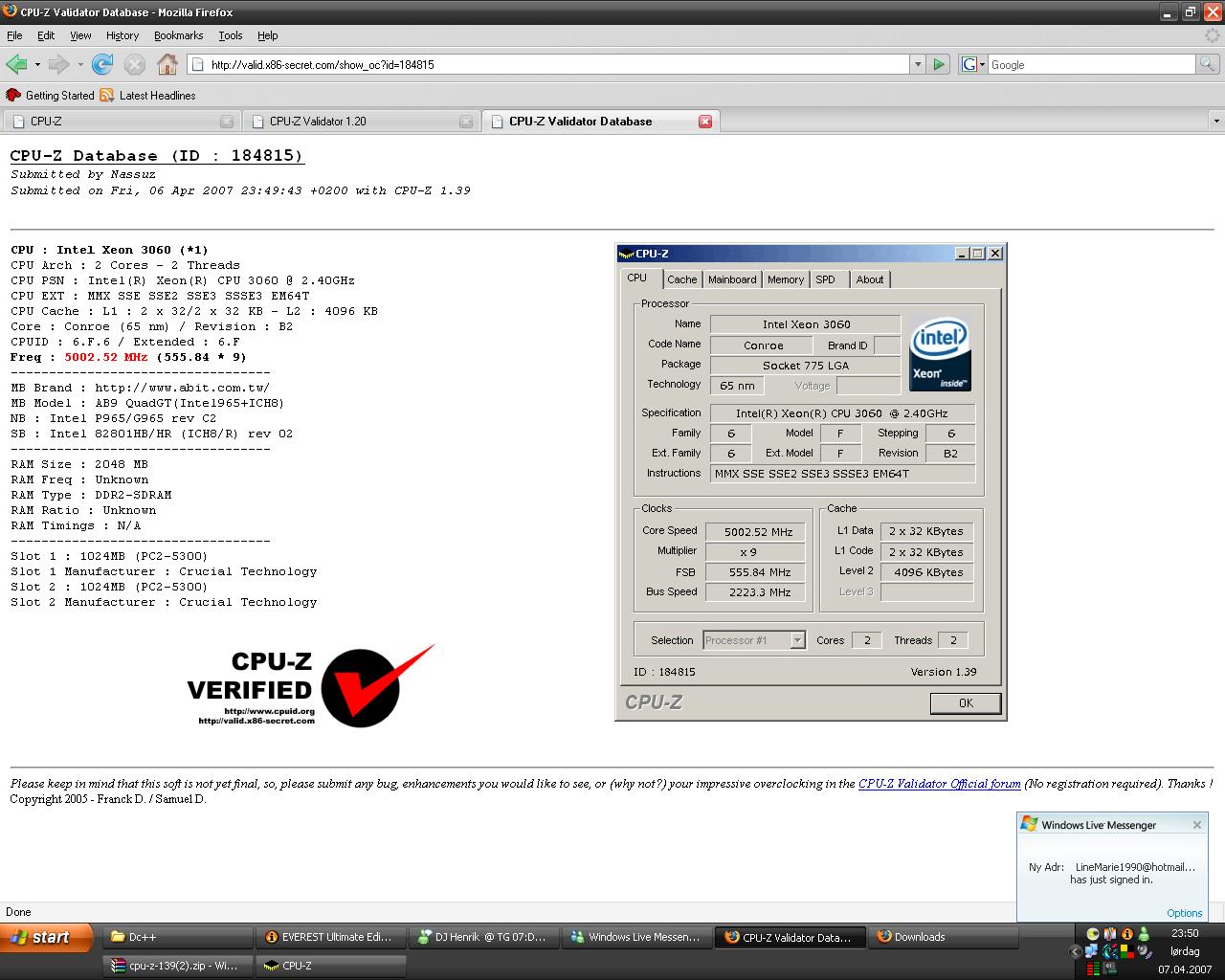Click the search magnifier icon
Image resolution: width=1225 pixels, height=980 pixels.
coord(1208,64)
